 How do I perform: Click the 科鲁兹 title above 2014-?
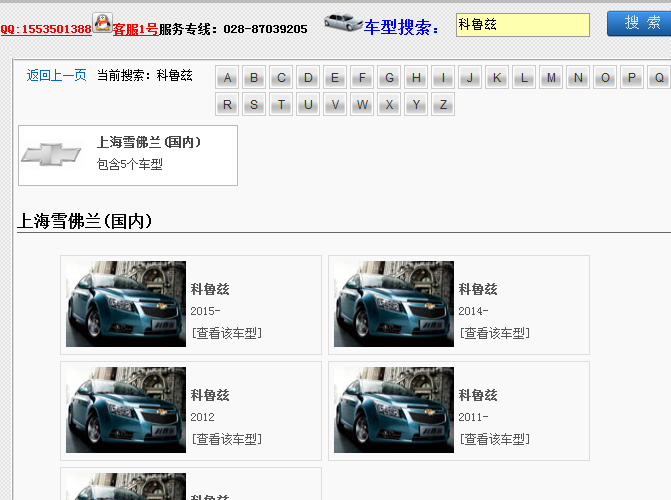tap(478, 289)
